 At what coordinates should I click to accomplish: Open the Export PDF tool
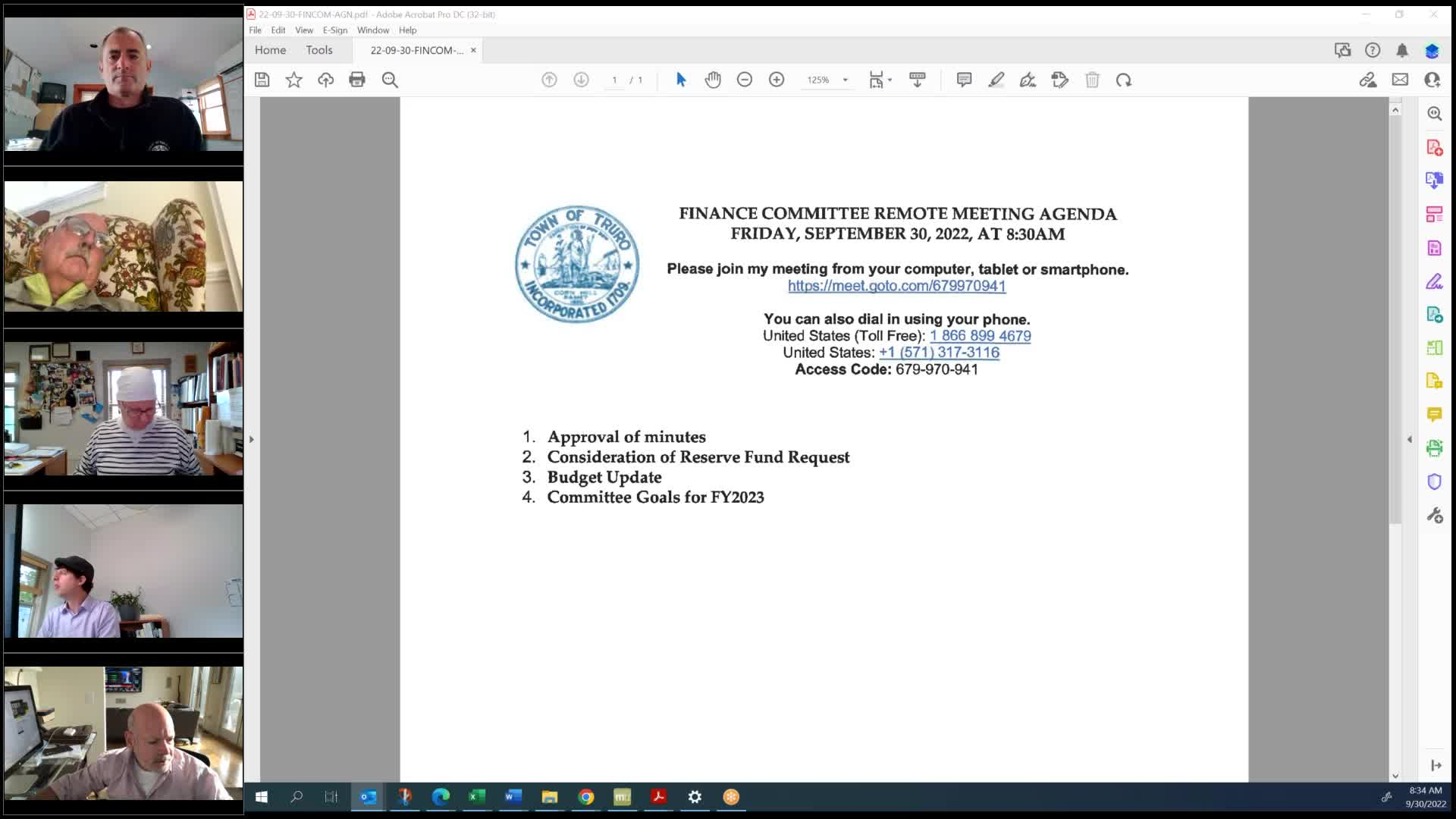pyautogui.click(x=1435, y=180)
